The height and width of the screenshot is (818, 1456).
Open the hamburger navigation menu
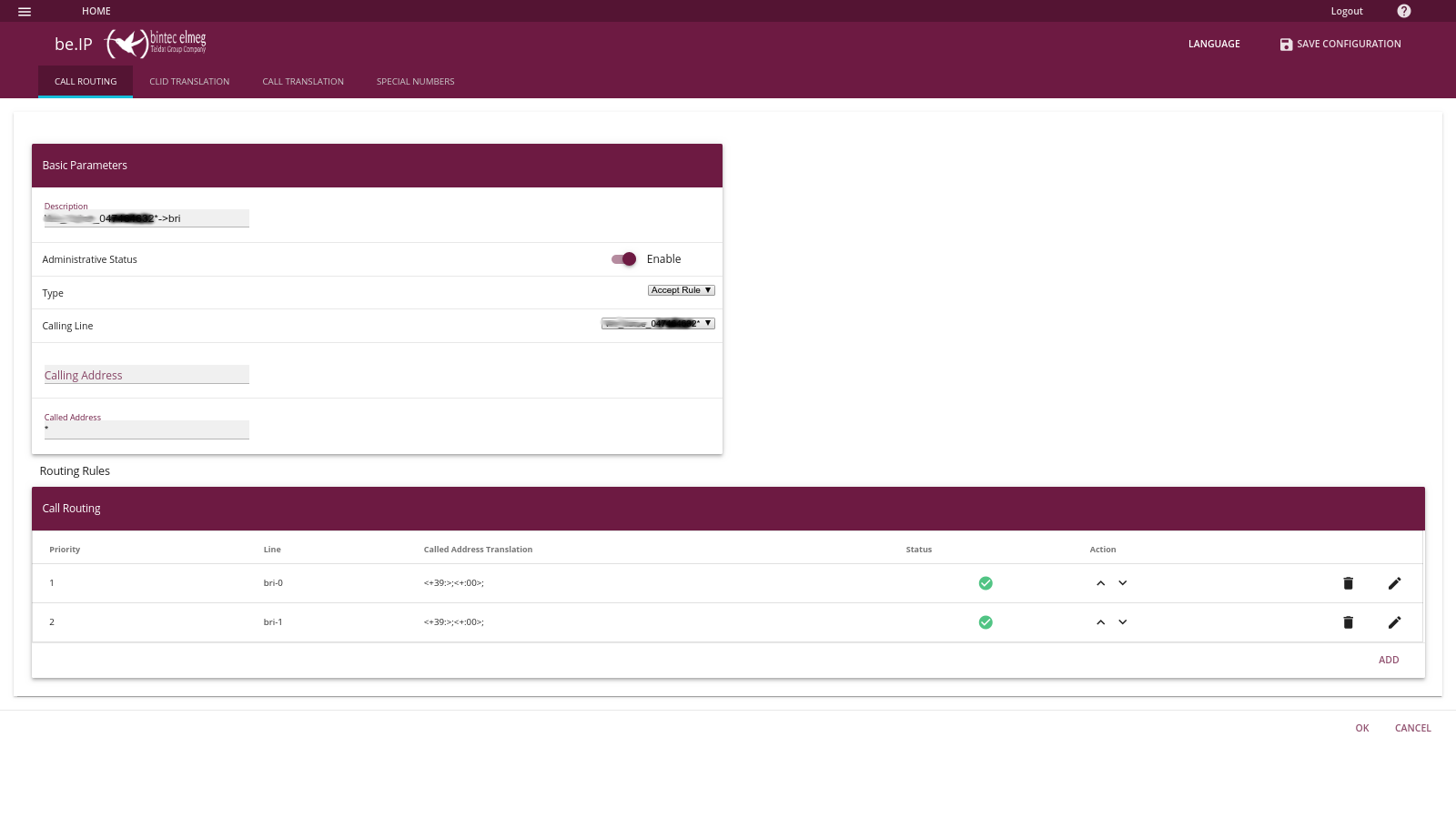tap(25, 12)
